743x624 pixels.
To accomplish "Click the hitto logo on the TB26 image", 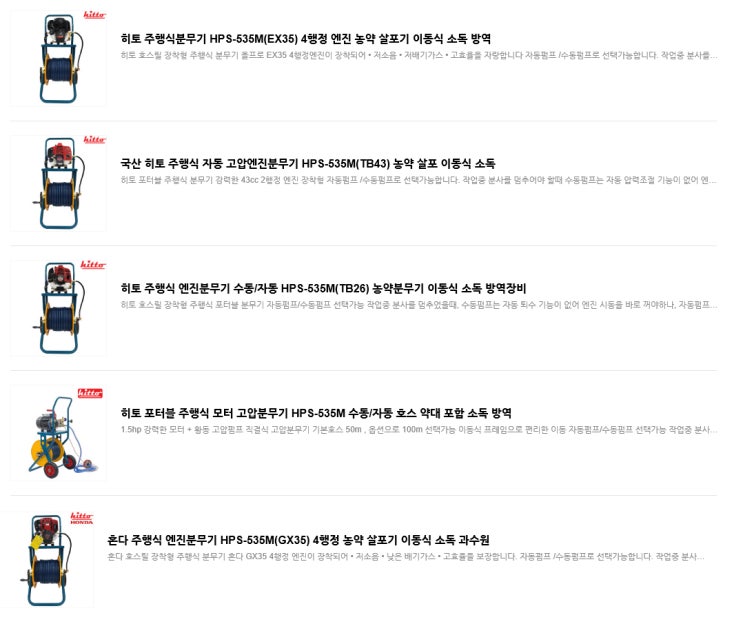I will tap(93, 264).
